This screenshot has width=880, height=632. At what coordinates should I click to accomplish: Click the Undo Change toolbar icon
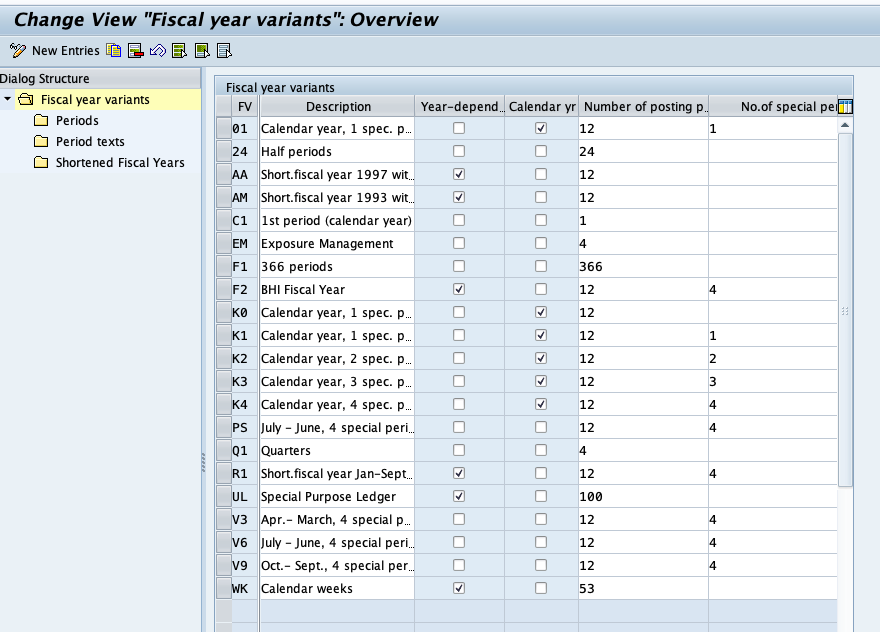click(158, 51)
